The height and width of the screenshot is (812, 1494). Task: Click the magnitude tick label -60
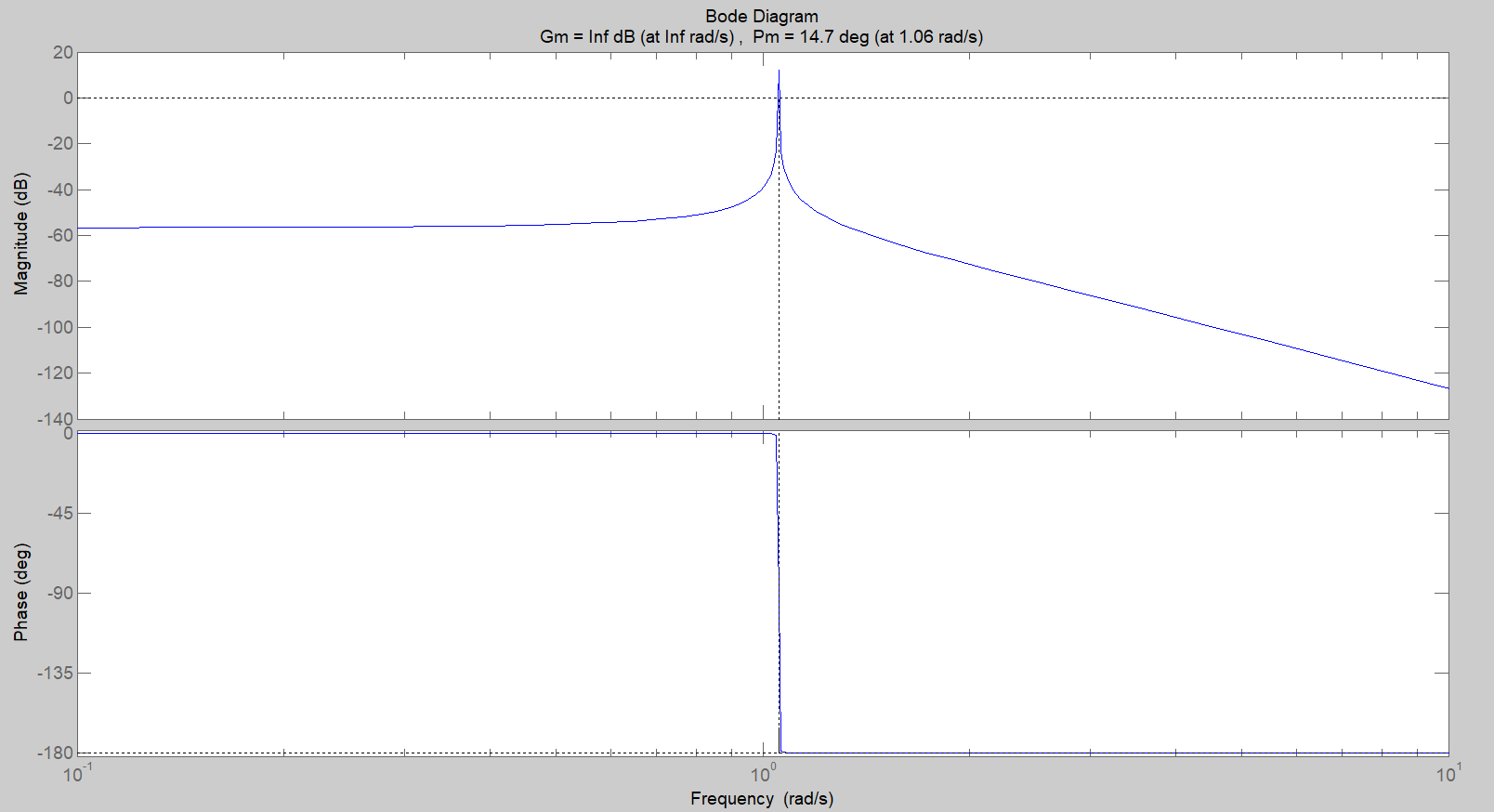click(x=59, y=235)
